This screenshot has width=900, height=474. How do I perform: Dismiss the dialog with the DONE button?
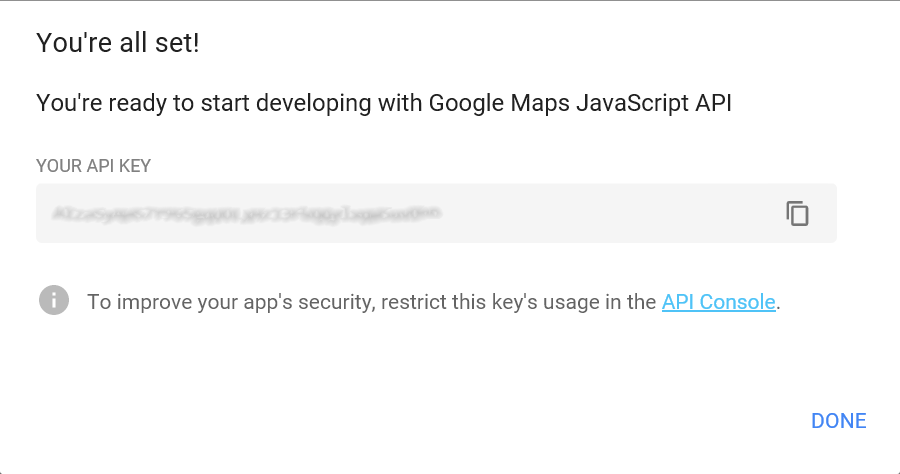pos(839,421)
